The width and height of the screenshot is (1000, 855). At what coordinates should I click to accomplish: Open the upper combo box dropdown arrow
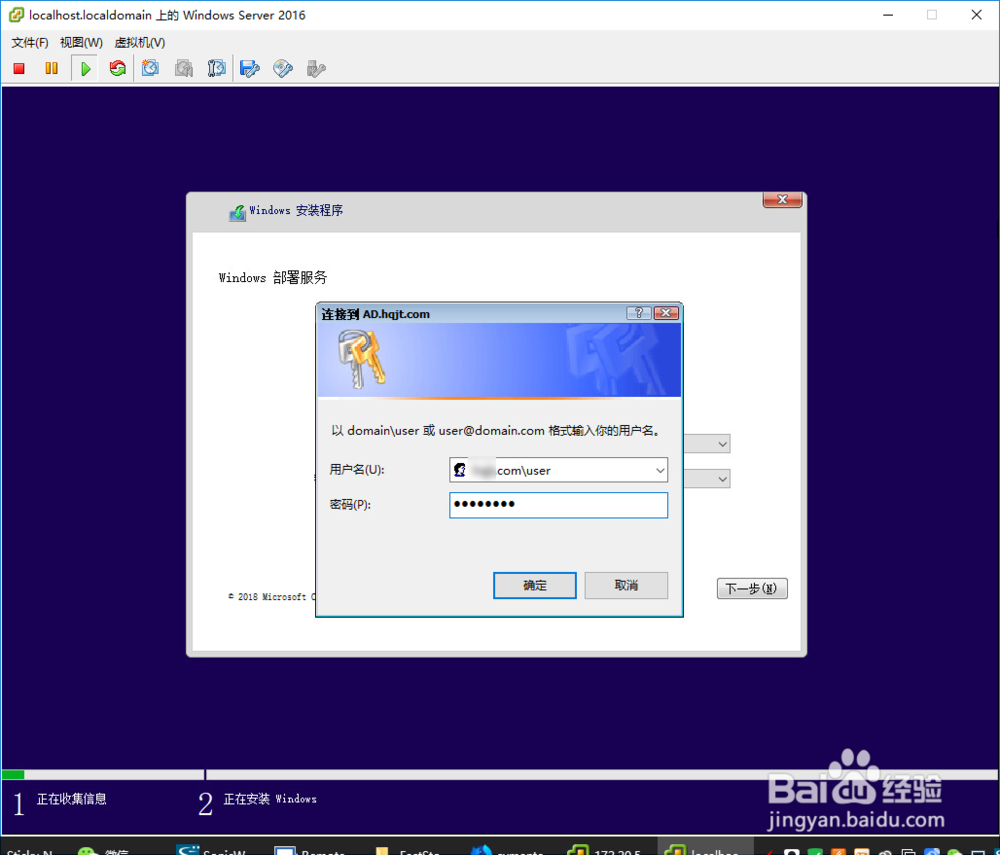[722, 443]
